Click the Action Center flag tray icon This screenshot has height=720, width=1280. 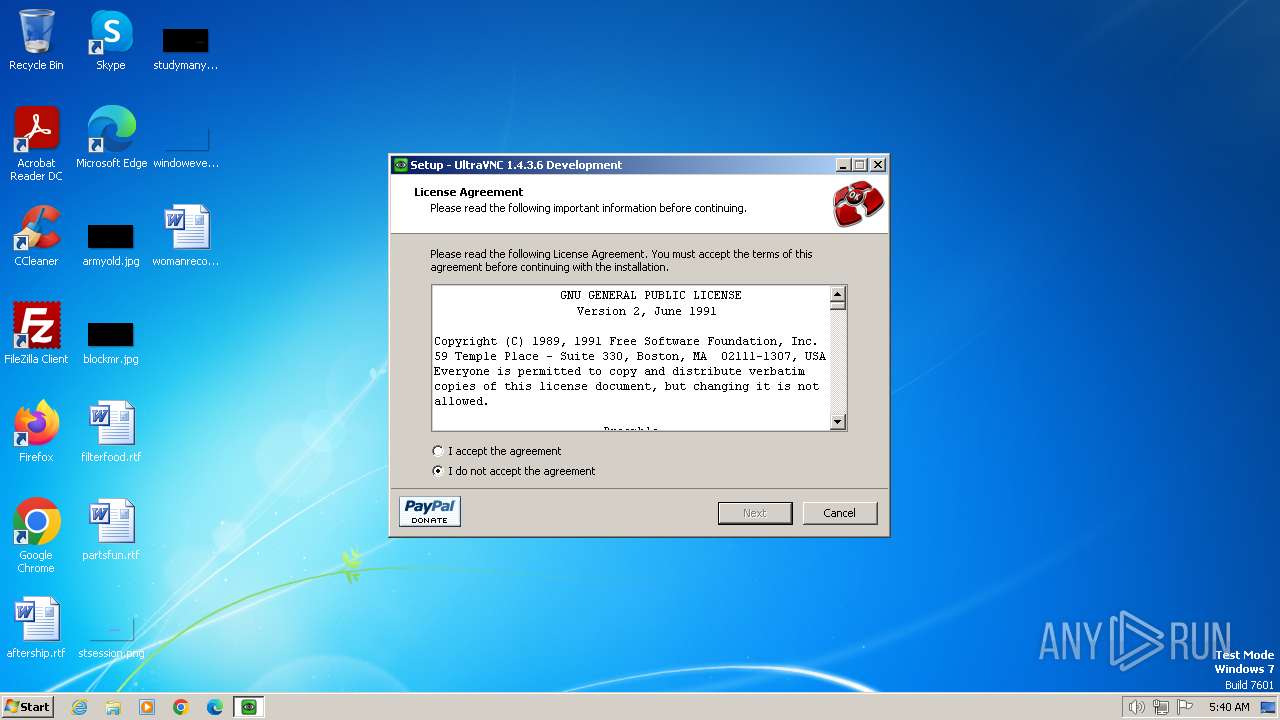coord(1185,707)
